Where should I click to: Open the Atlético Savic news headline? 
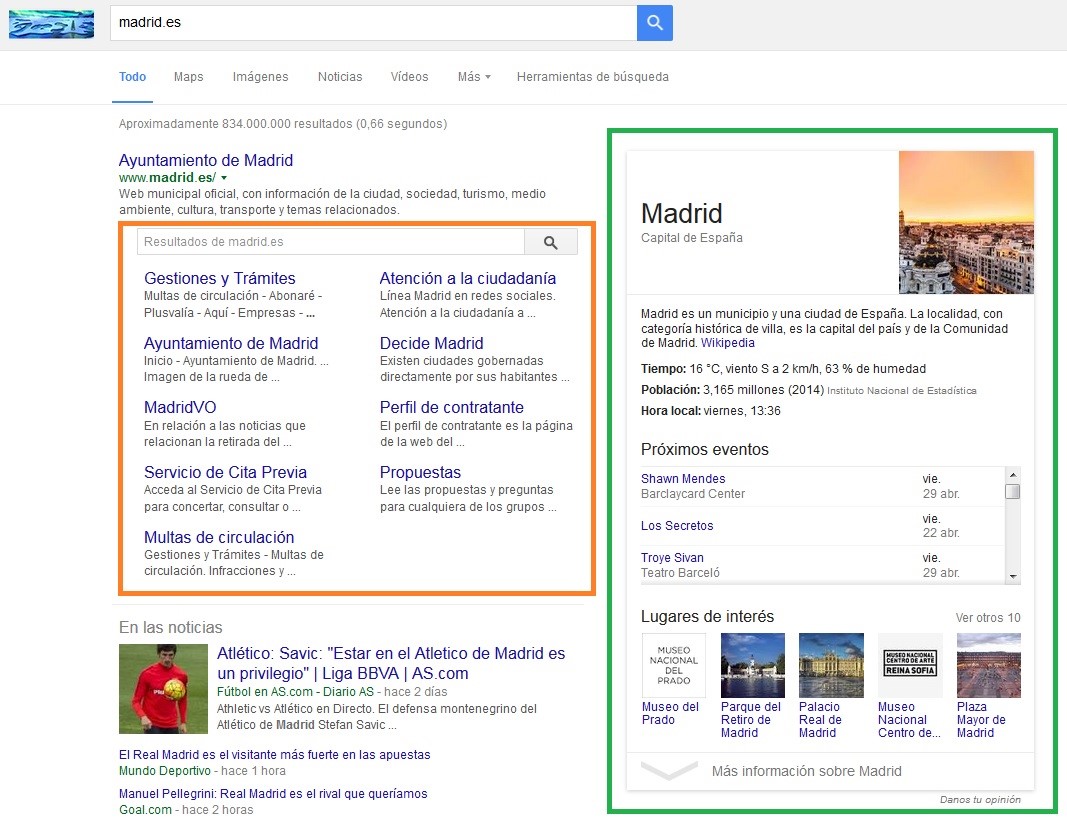pyautogui.click(x=391, y=664)
